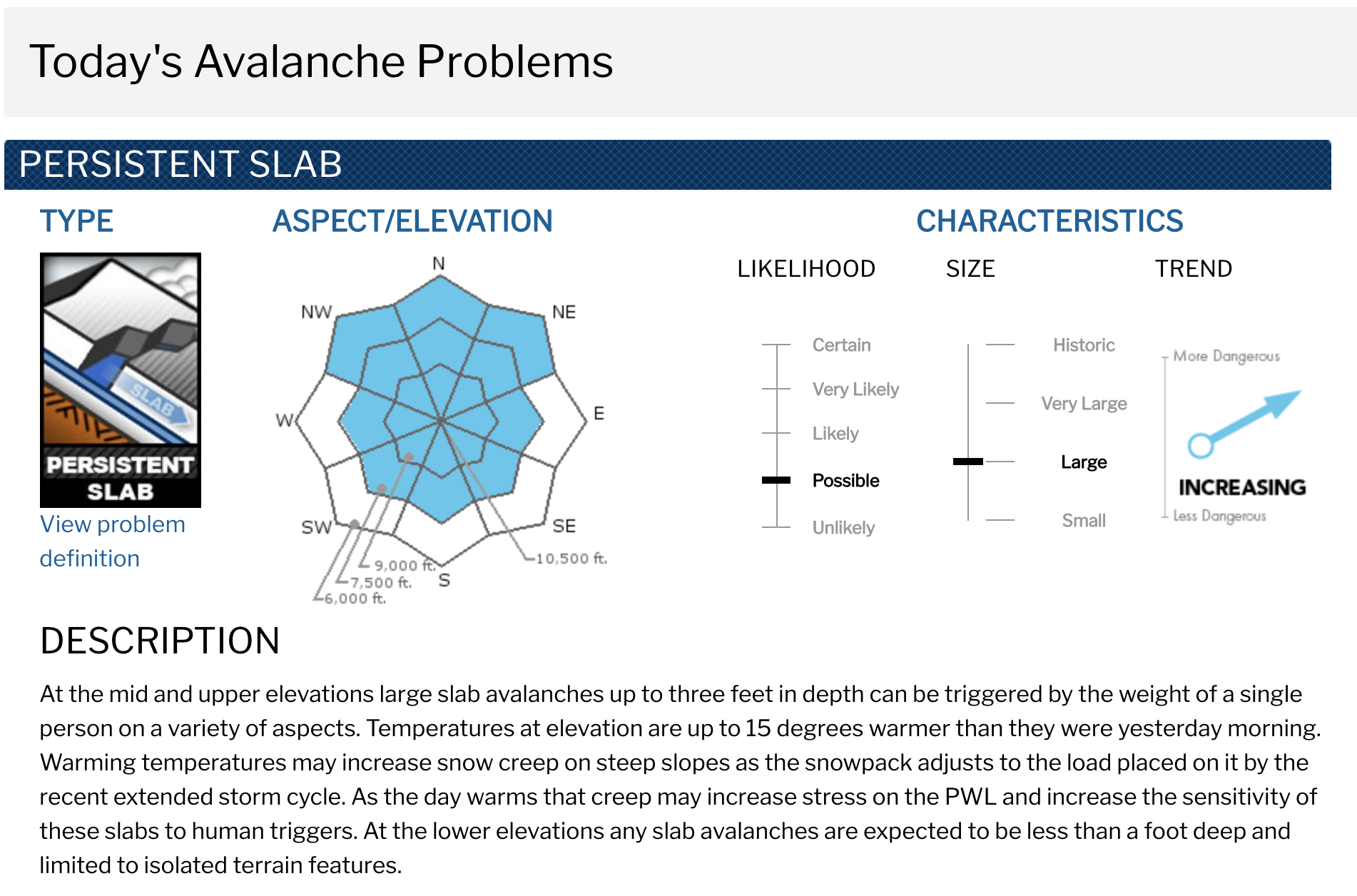Screen dimensions: 1357x896
Task: Select the Very Large size level
Action: (1084, 404)
